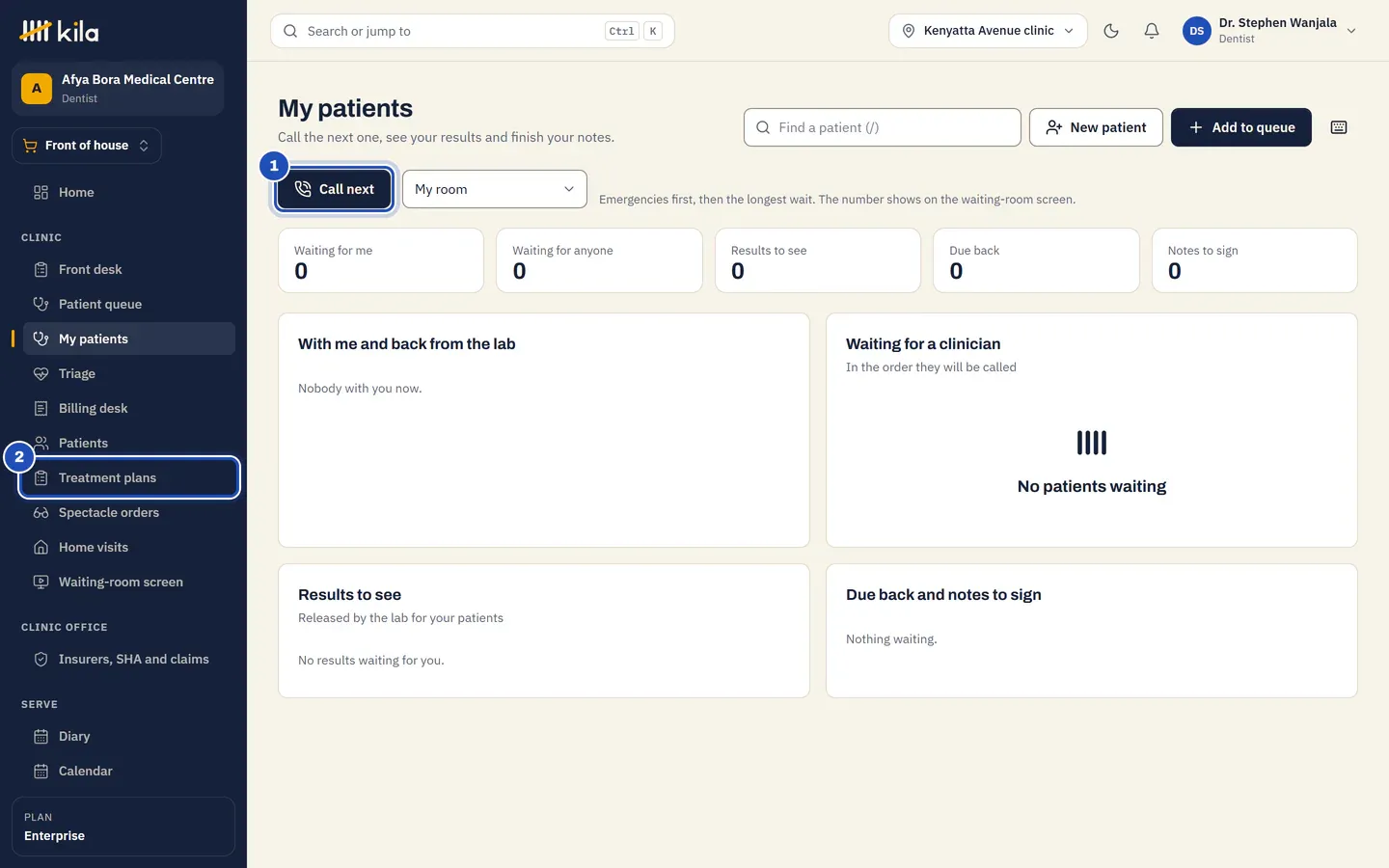Select the Notes to sign card

(1255, 260)
